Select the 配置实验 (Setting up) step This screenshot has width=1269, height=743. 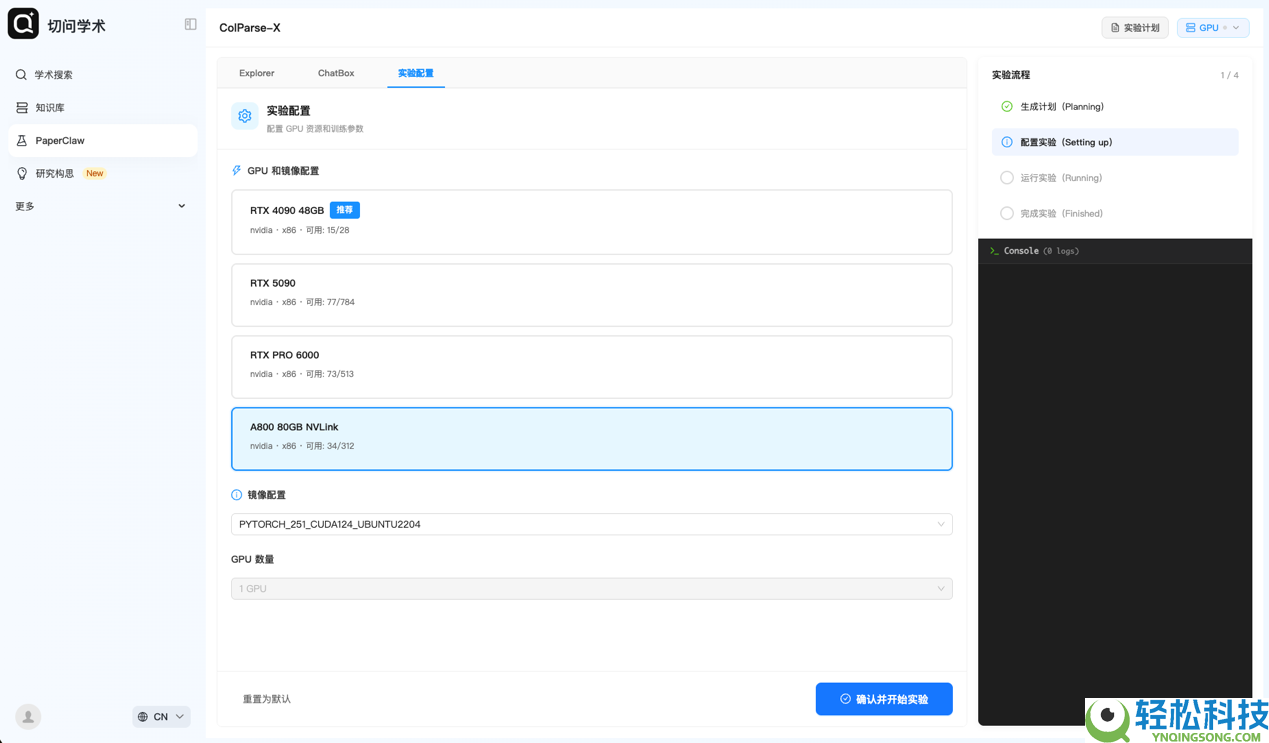pos(1115,142)
